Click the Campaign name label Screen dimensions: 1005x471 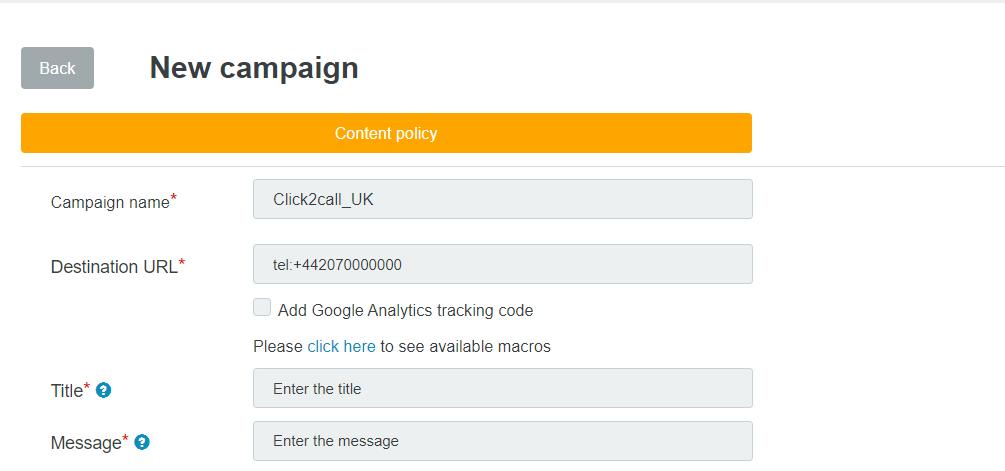point(110,202)
